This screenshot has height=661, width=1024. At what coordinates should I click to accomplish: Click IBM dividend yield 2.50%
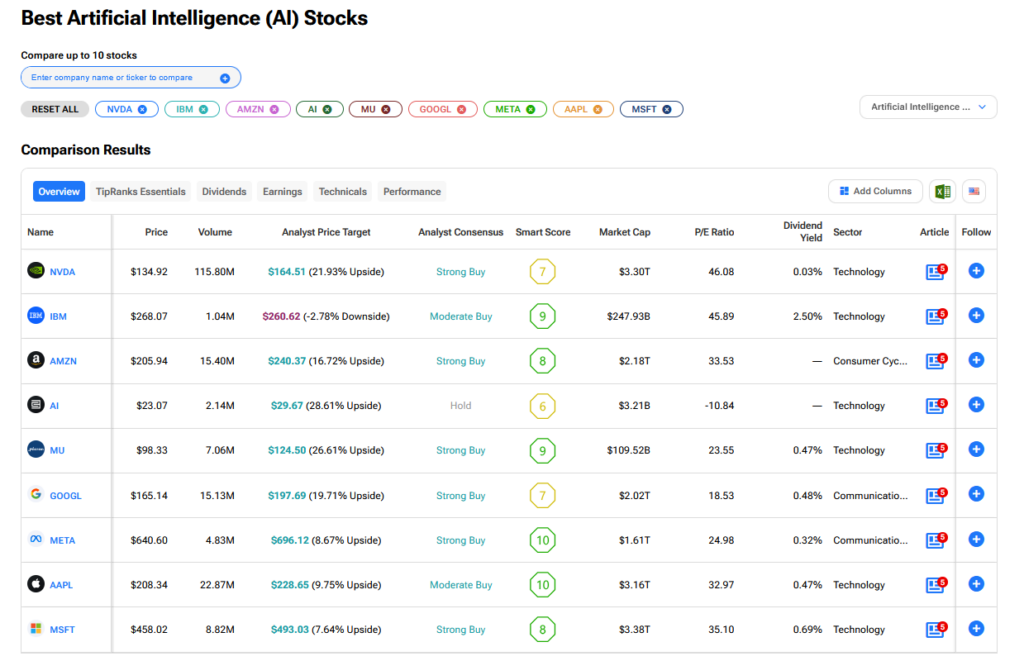pyautogui.click(x=807, y=316)
